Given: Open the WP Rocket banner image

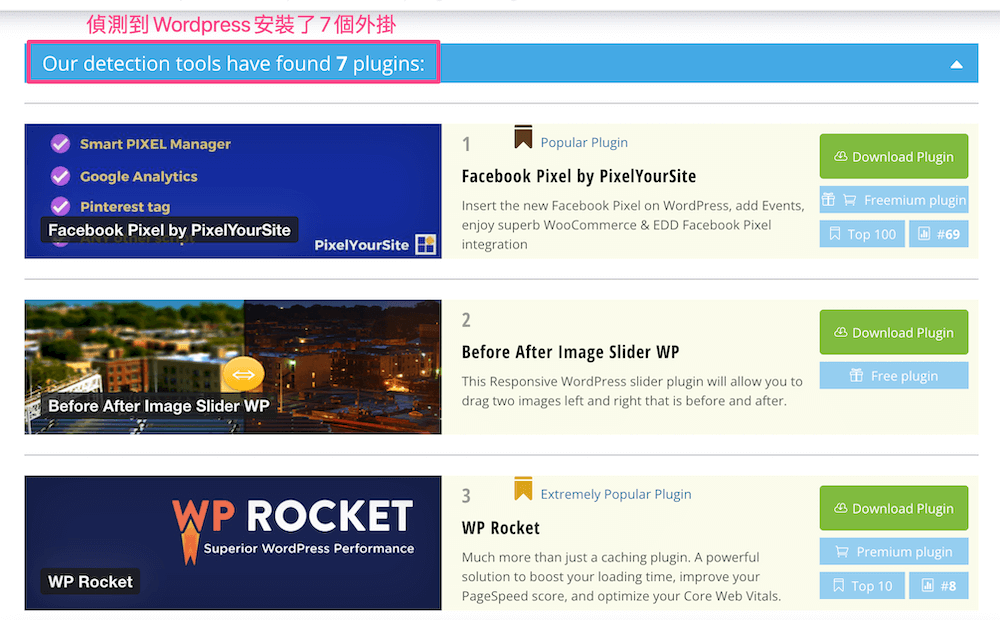Looking at the screenshot, I should point(233,543).
